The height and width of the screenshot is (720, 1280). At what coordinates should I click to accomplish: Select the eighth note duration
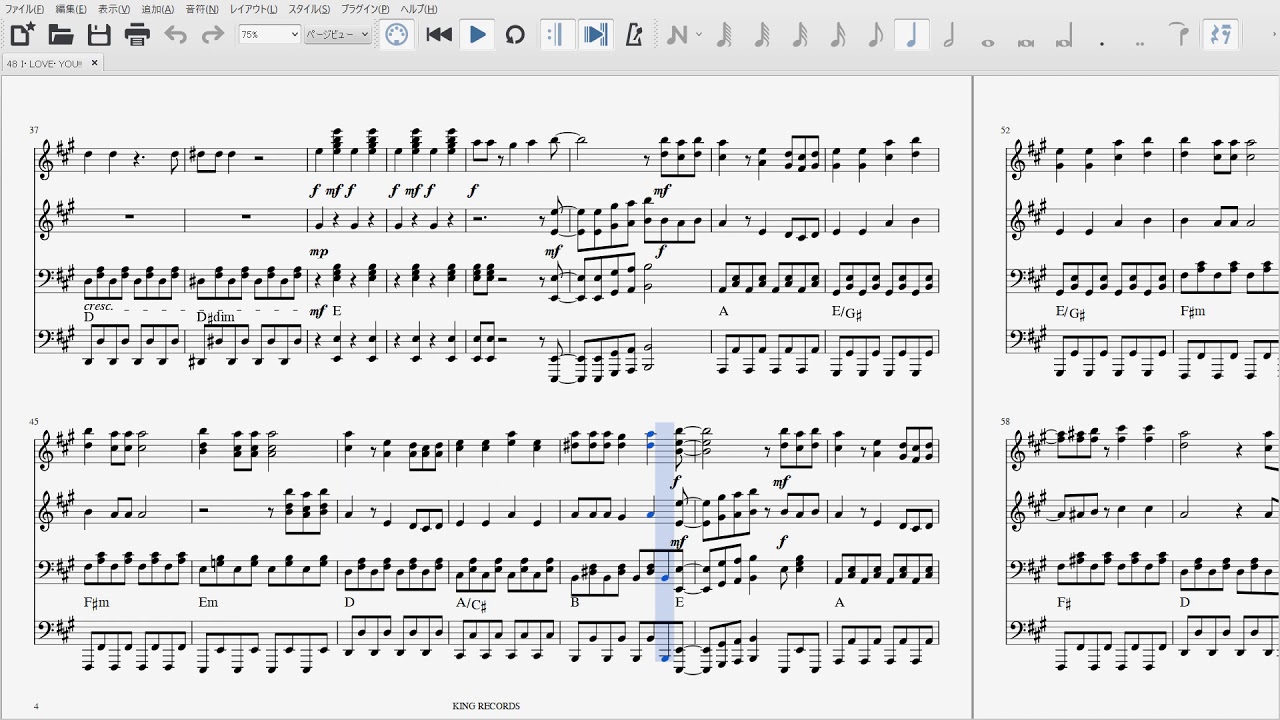pos(874,35)
